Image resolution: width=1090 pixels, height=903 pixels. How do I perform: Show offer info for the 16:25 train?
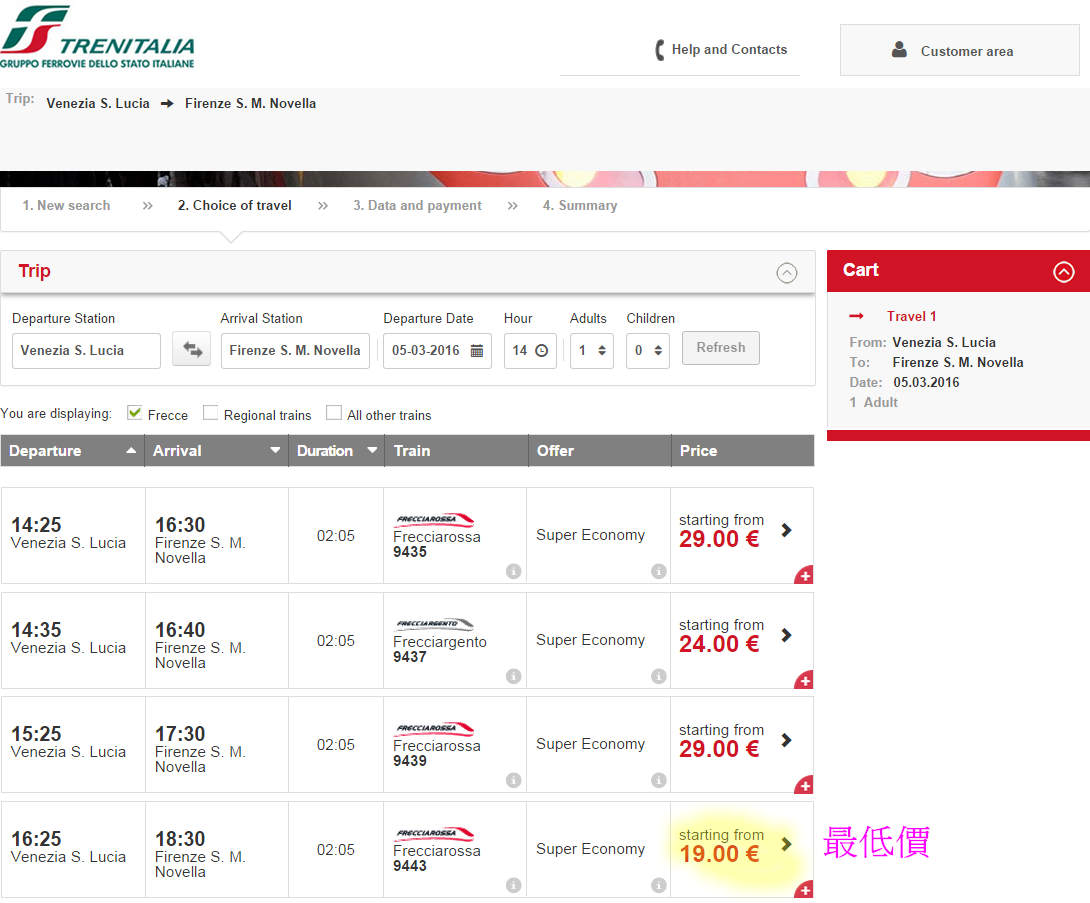658,885
